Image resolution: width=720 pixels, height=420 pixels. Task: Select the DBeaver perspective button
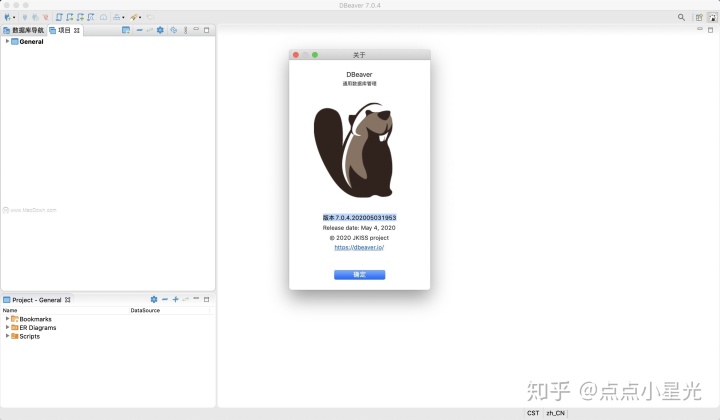712,17
